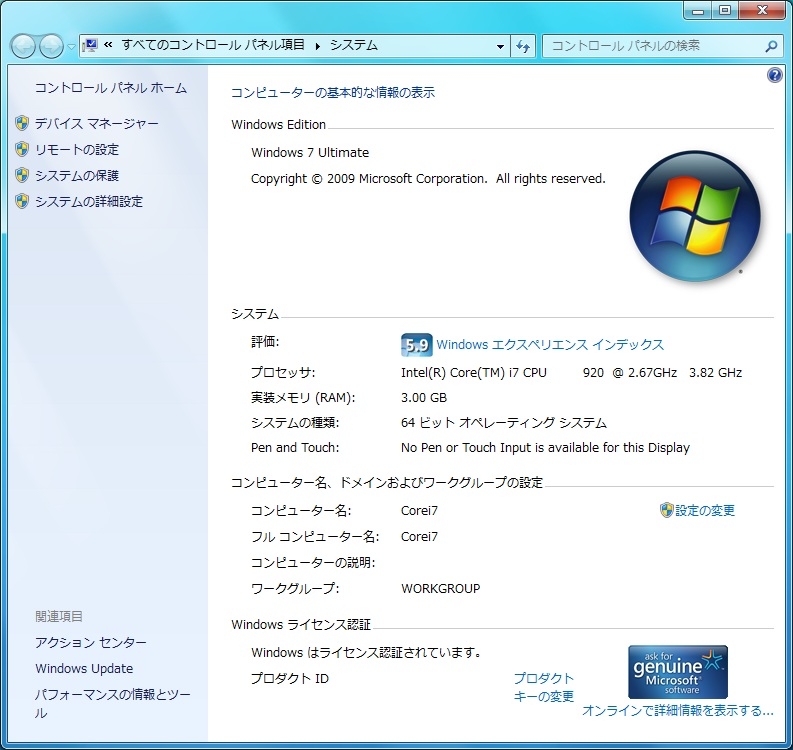Click Windows はライセンス認証されています text

366,652
